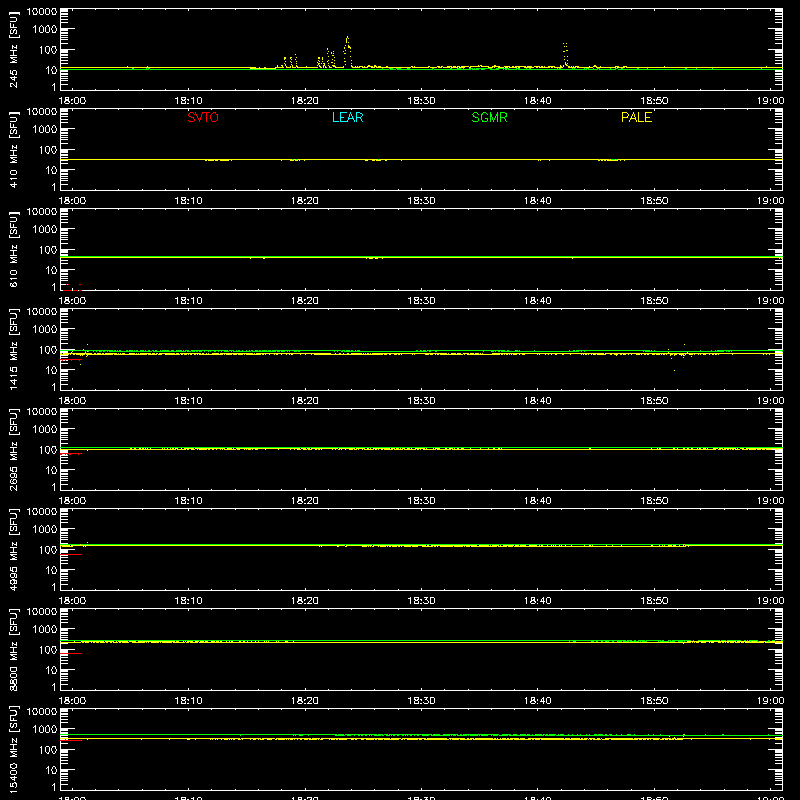800x800 pixels.
Task: Click the 10000 y-axis value of the 4995 MHz plot
Action: point(42,512)
